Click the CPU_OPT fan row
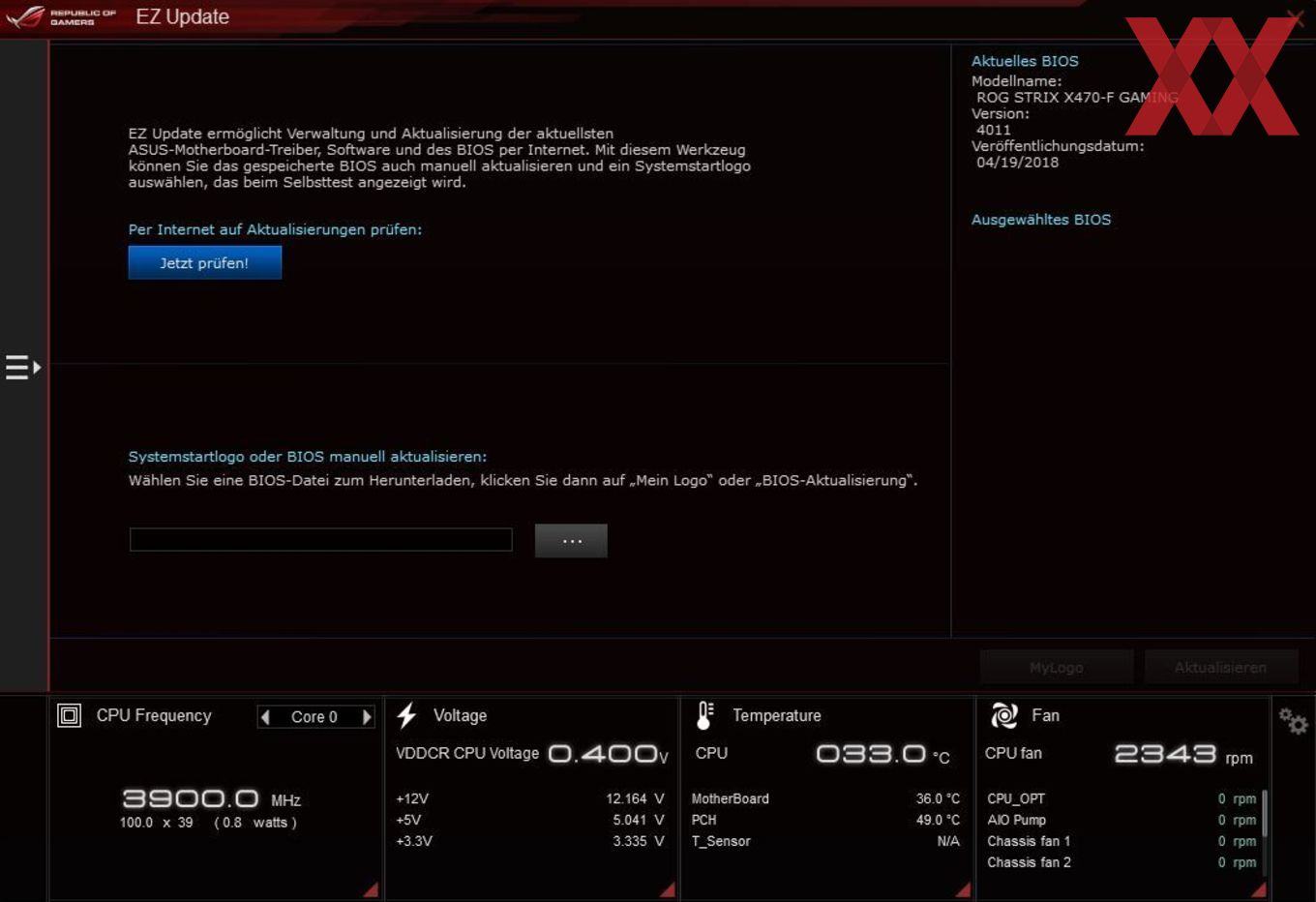Viewport: 1316px width, 902px height. (x=1122, y=798)
